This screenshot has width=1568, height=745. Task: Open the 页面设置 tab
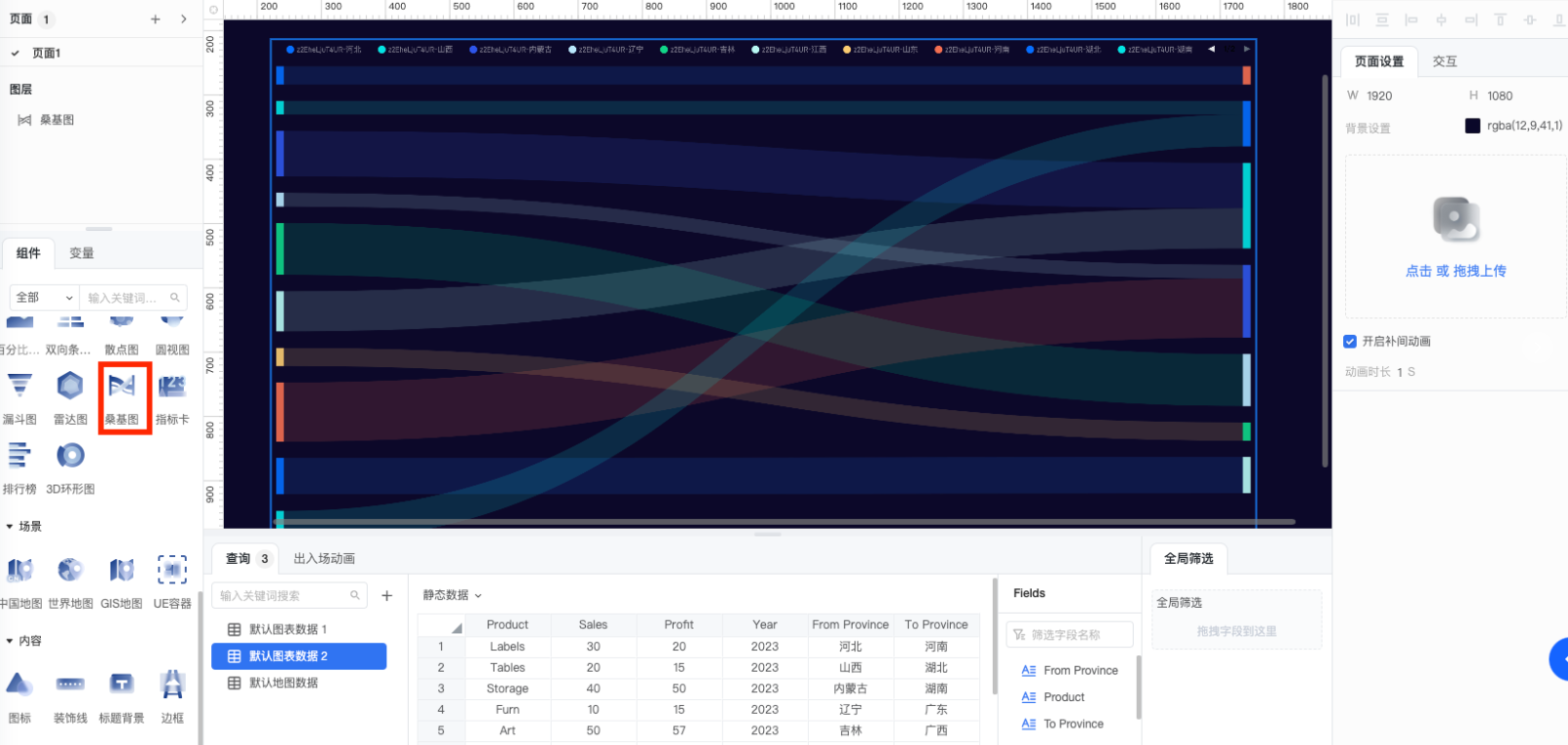pos(1379,61)
